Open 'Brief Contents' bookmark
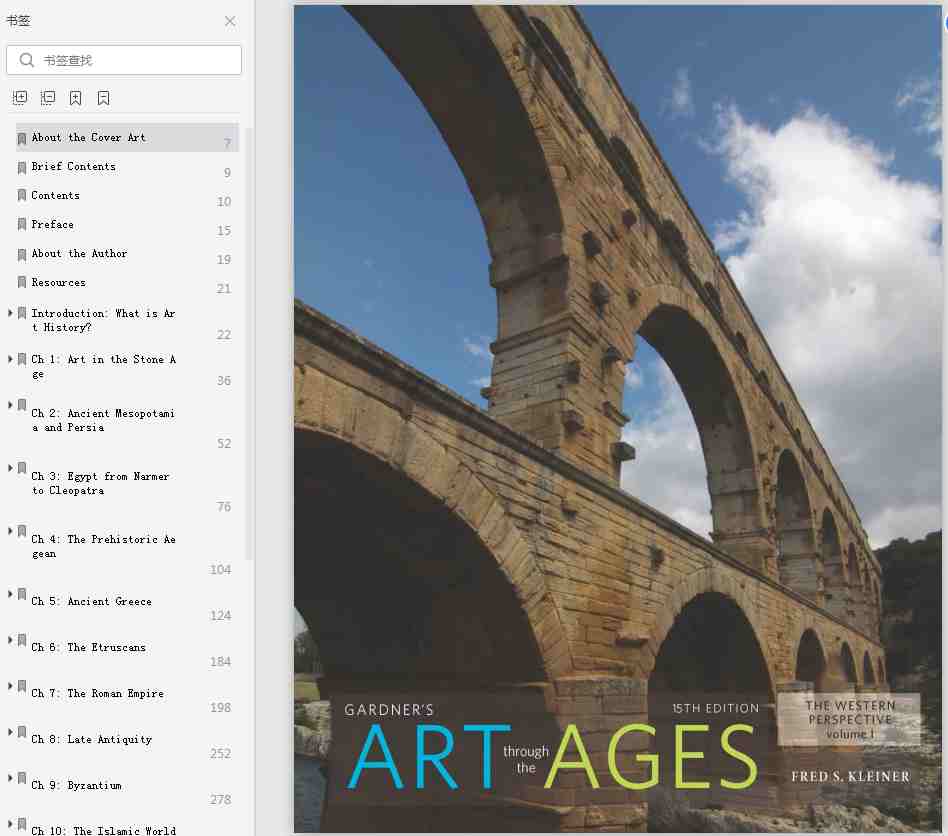The height and width of the screenshot is (836, 948). click(73, 166)
